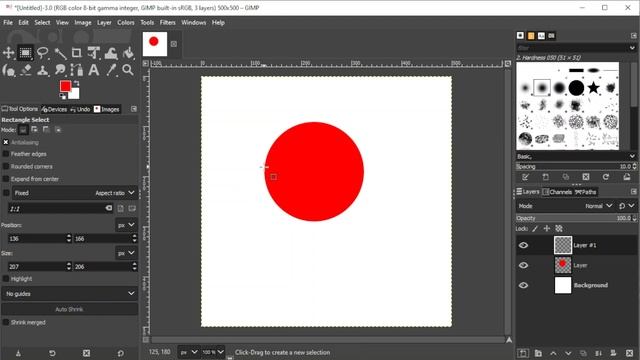
Task: Click the white background color swatch
Action: click(75, 94)
